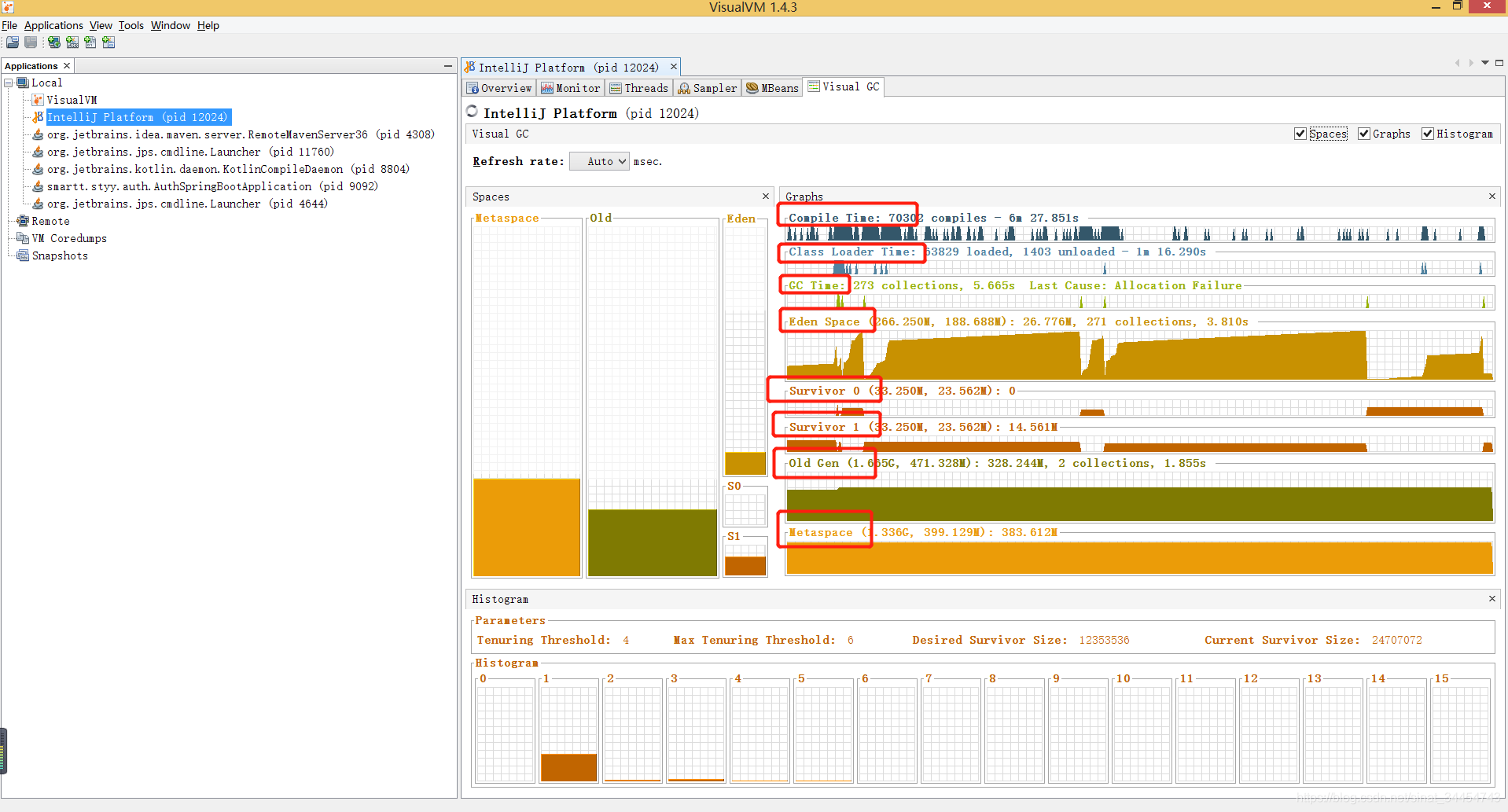Close the Graphs panel with its X
This screenshot has width=1508, height=812.
(x=1491, y=197)
